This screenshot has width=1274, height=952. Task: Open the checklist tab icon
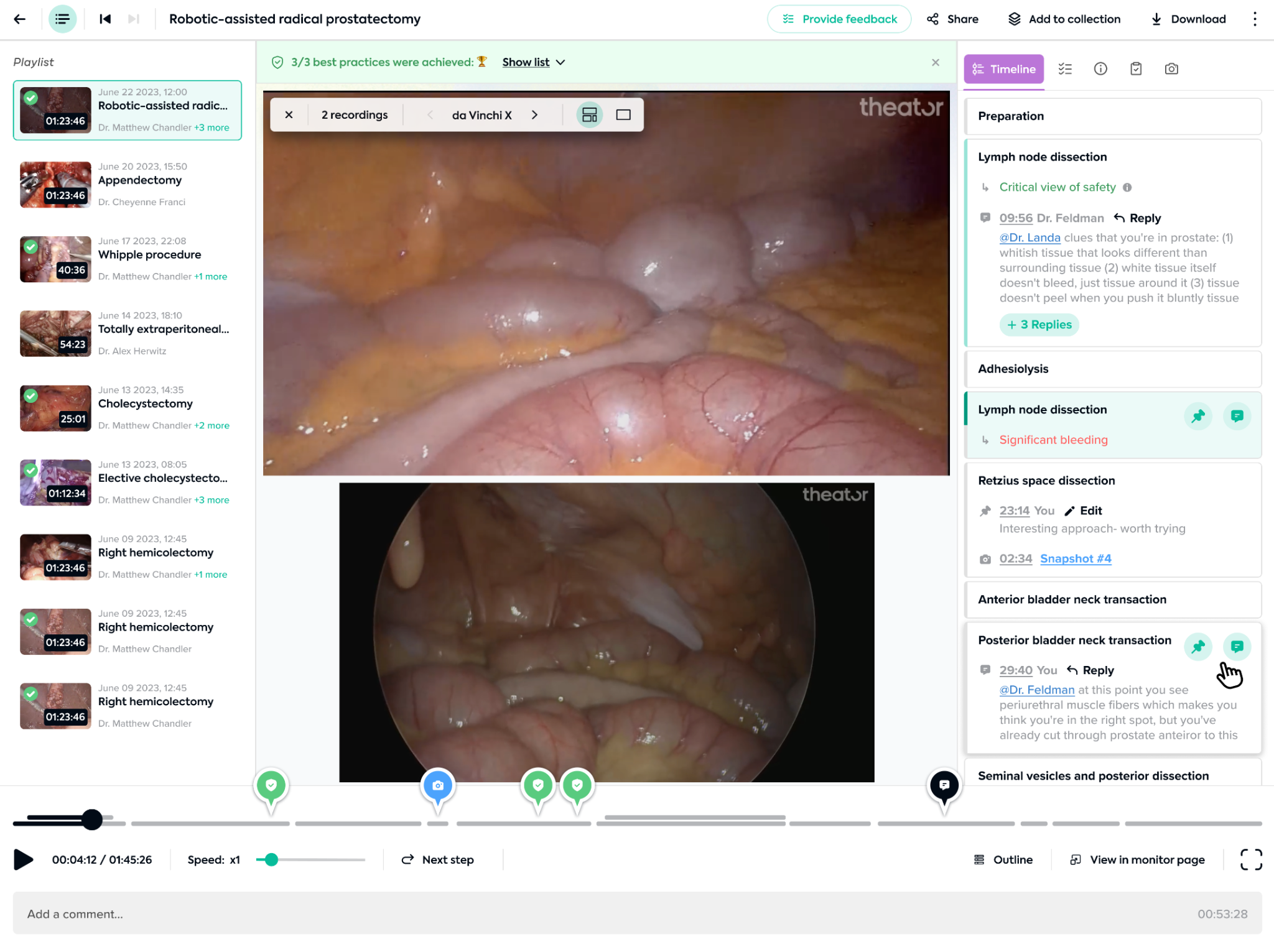(x=1065, y=69)
